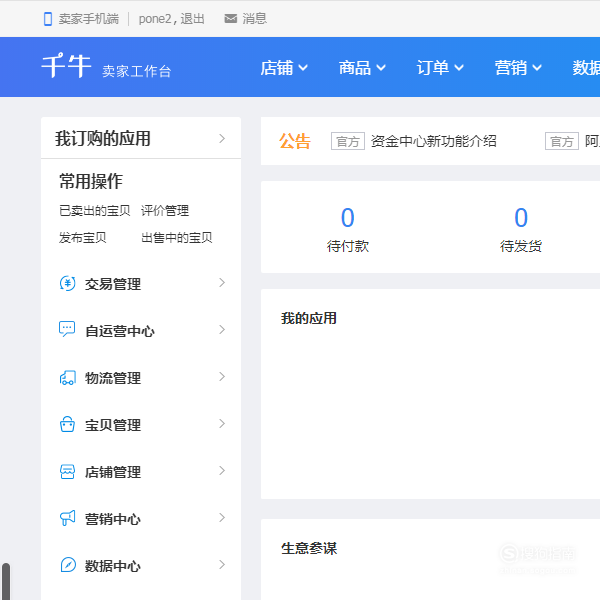This screenshot has width=600, height=600.
Task: Click the 千牛 logo
Action: [66, 65]
